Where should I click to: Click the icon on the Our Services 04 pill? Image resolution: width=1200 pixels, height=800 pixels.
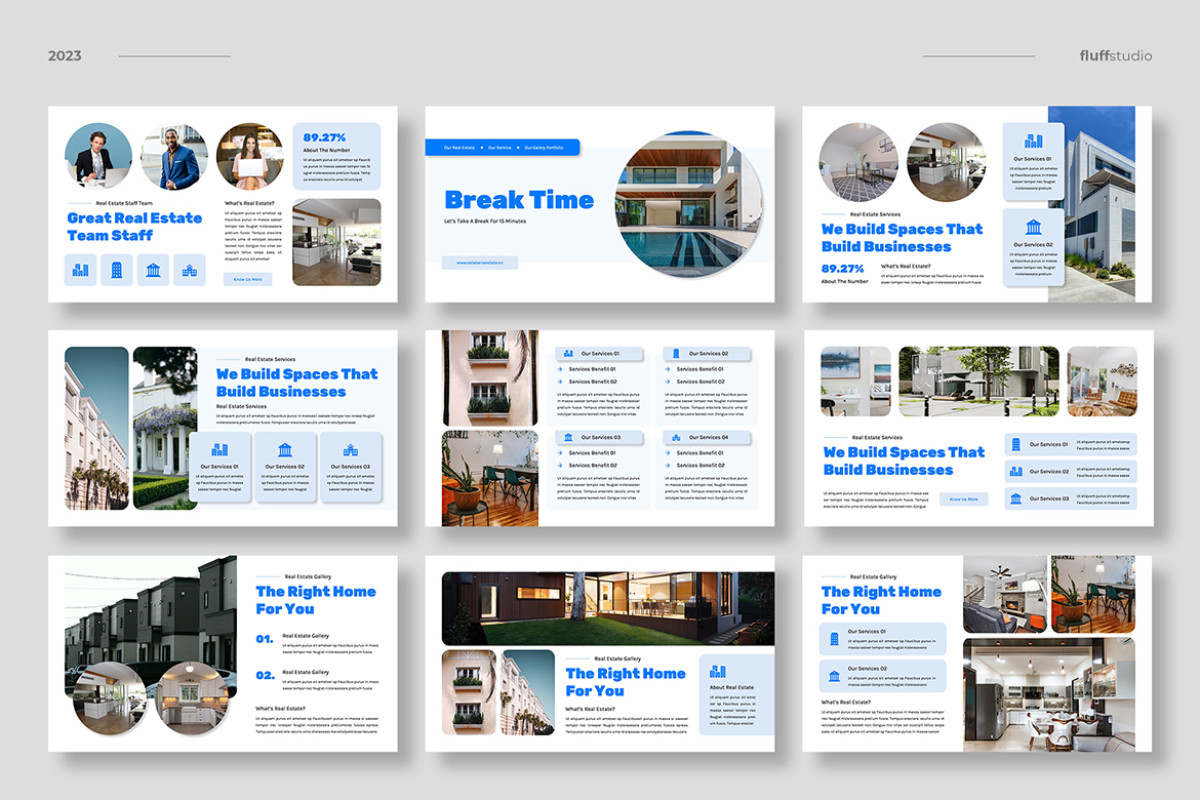pos(676,437)
